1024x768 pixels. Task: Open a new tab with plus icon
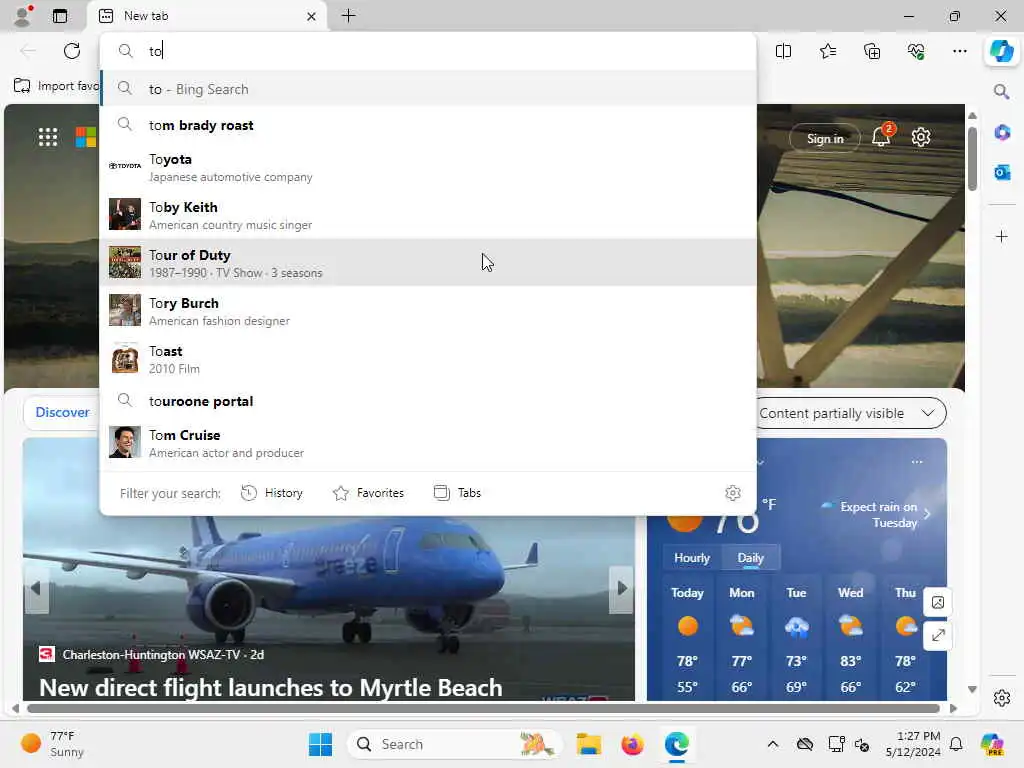coord(349,16)
